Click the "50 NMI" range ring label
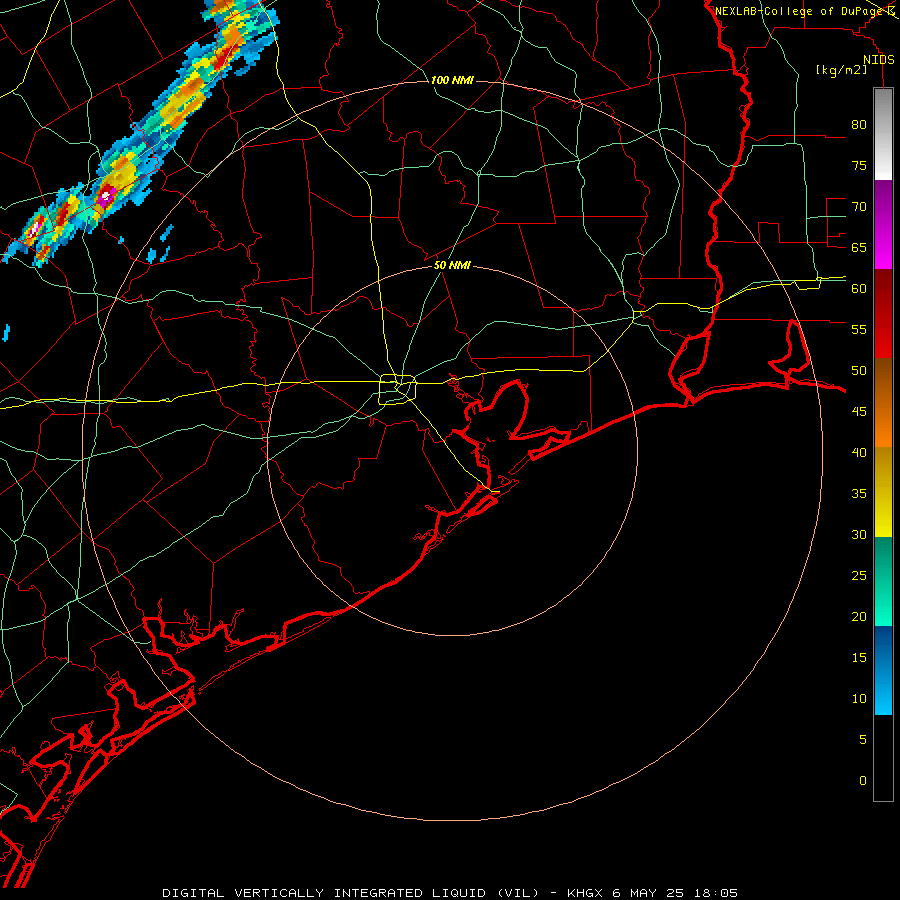The height and width of the screenshot is (900, 900). point(452,265)
